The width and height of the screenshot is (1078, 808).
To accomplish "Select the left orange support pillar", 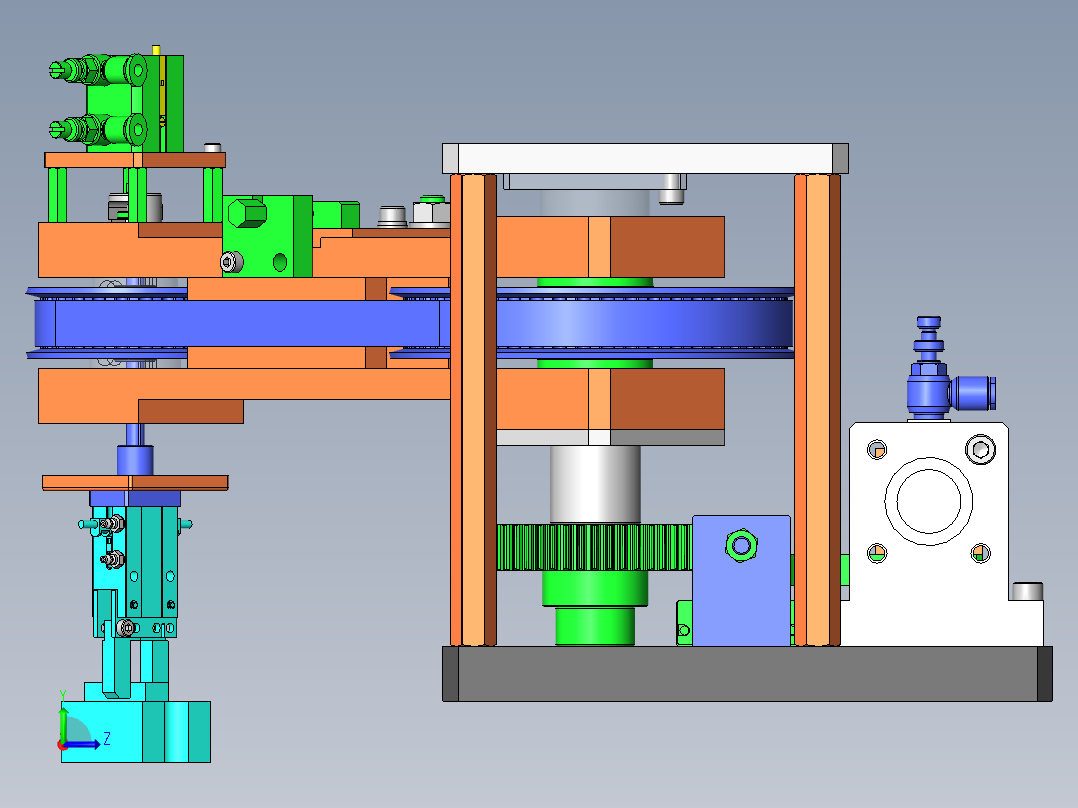I will 472,410.
